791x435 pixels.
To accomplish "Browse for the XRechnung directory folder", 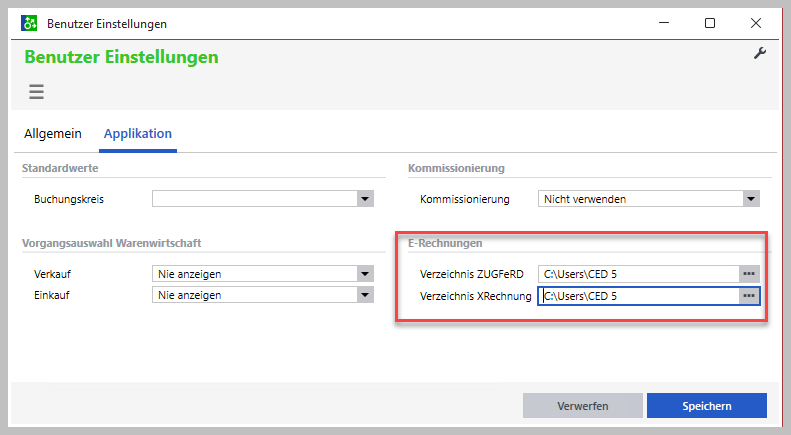I will tap(749, 296).
